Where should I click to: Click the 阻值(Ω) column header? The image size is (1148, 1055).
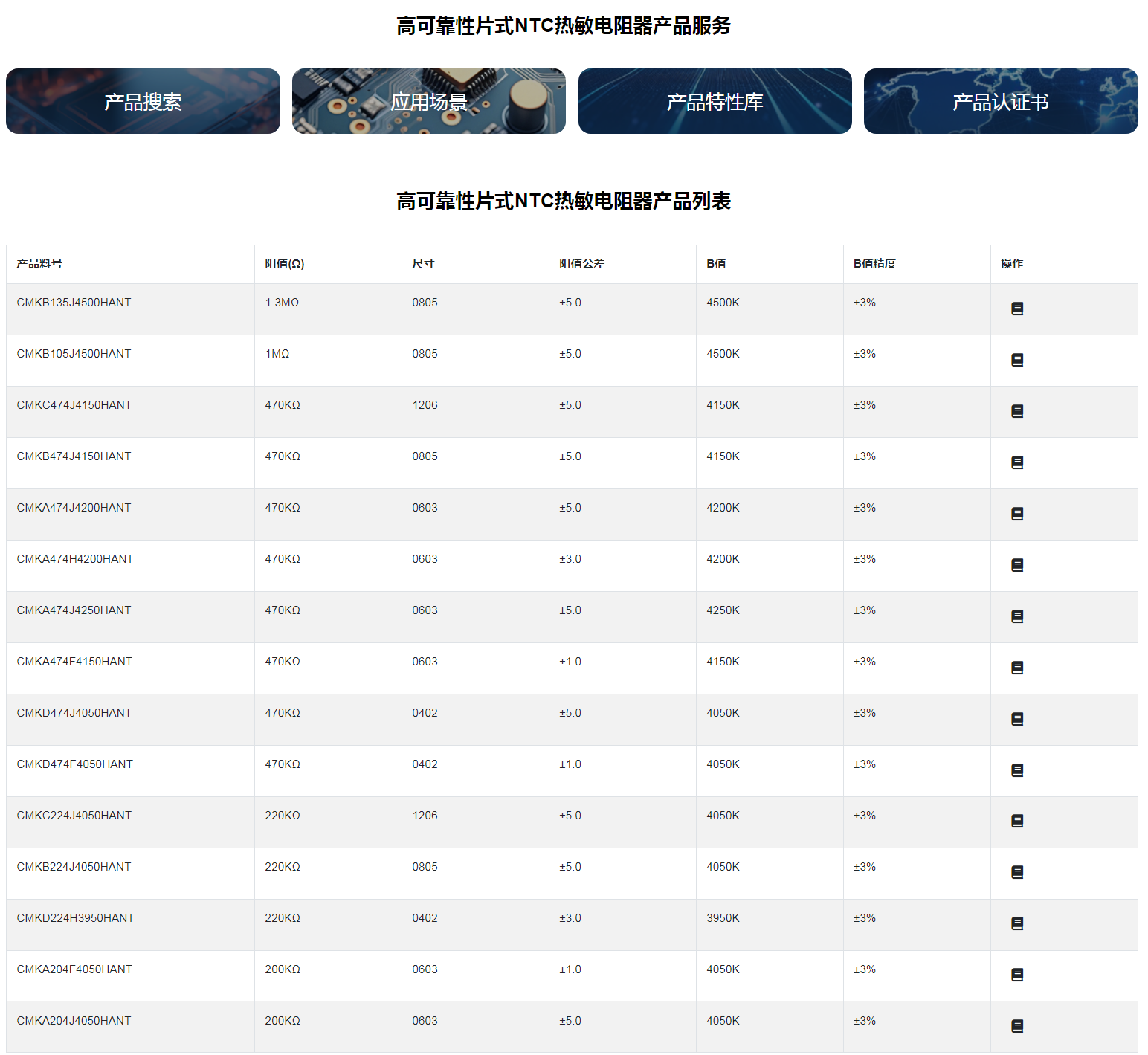click(x=286, y=263)
